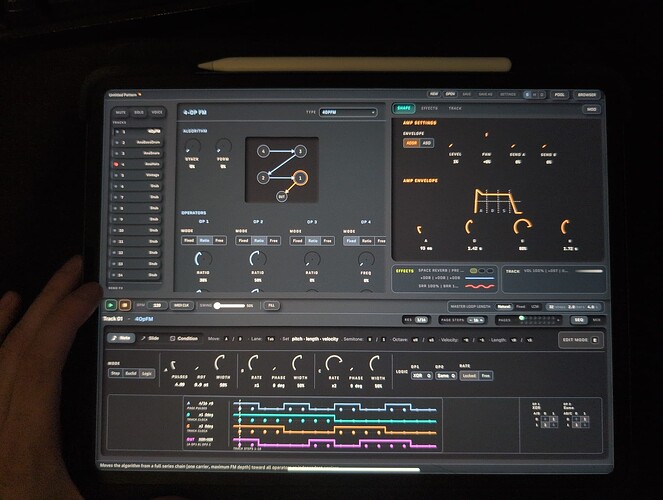
Task: Switch to the Shape tab
Action: tap(404, 108)
